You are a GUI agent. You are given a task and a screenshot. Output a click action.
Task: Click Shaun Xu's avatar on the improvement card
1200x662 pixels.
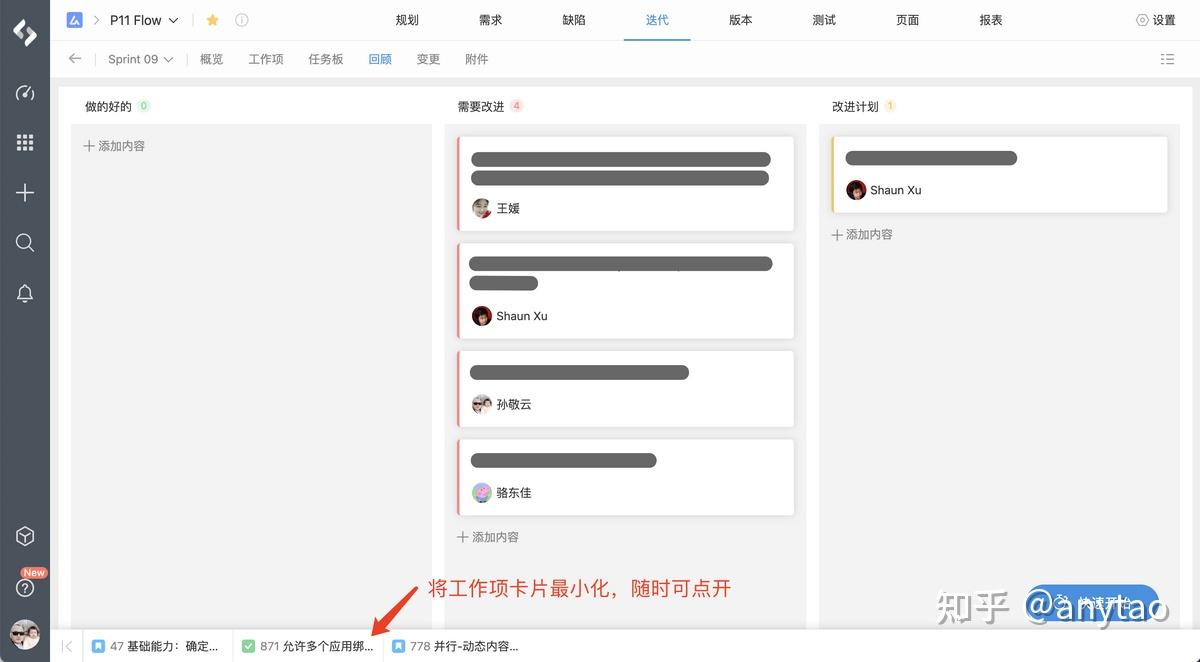pos(856,190)
